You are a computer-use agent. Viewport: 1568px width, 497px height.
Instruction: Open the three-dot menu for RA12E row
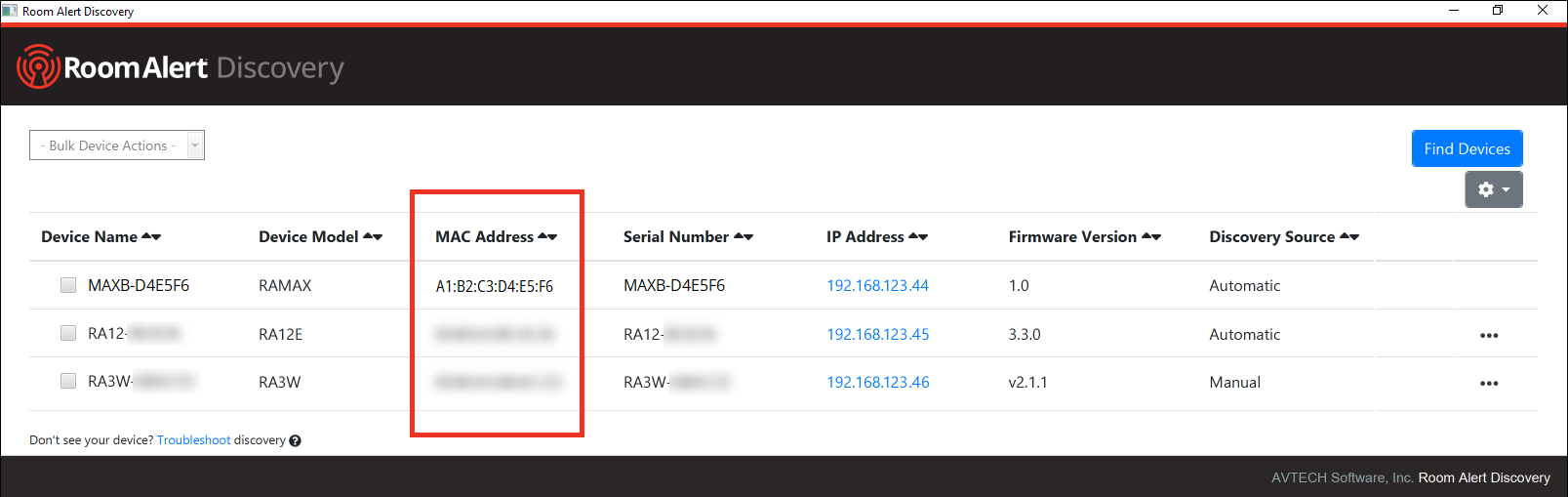click(1488, 335)
